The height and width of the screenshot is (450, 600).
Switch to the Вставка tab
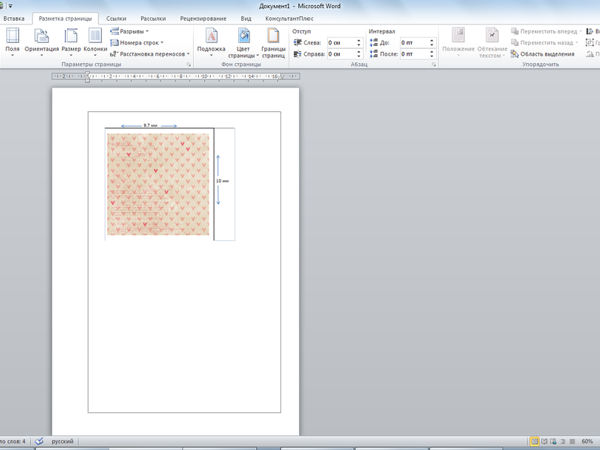point(14,18)
